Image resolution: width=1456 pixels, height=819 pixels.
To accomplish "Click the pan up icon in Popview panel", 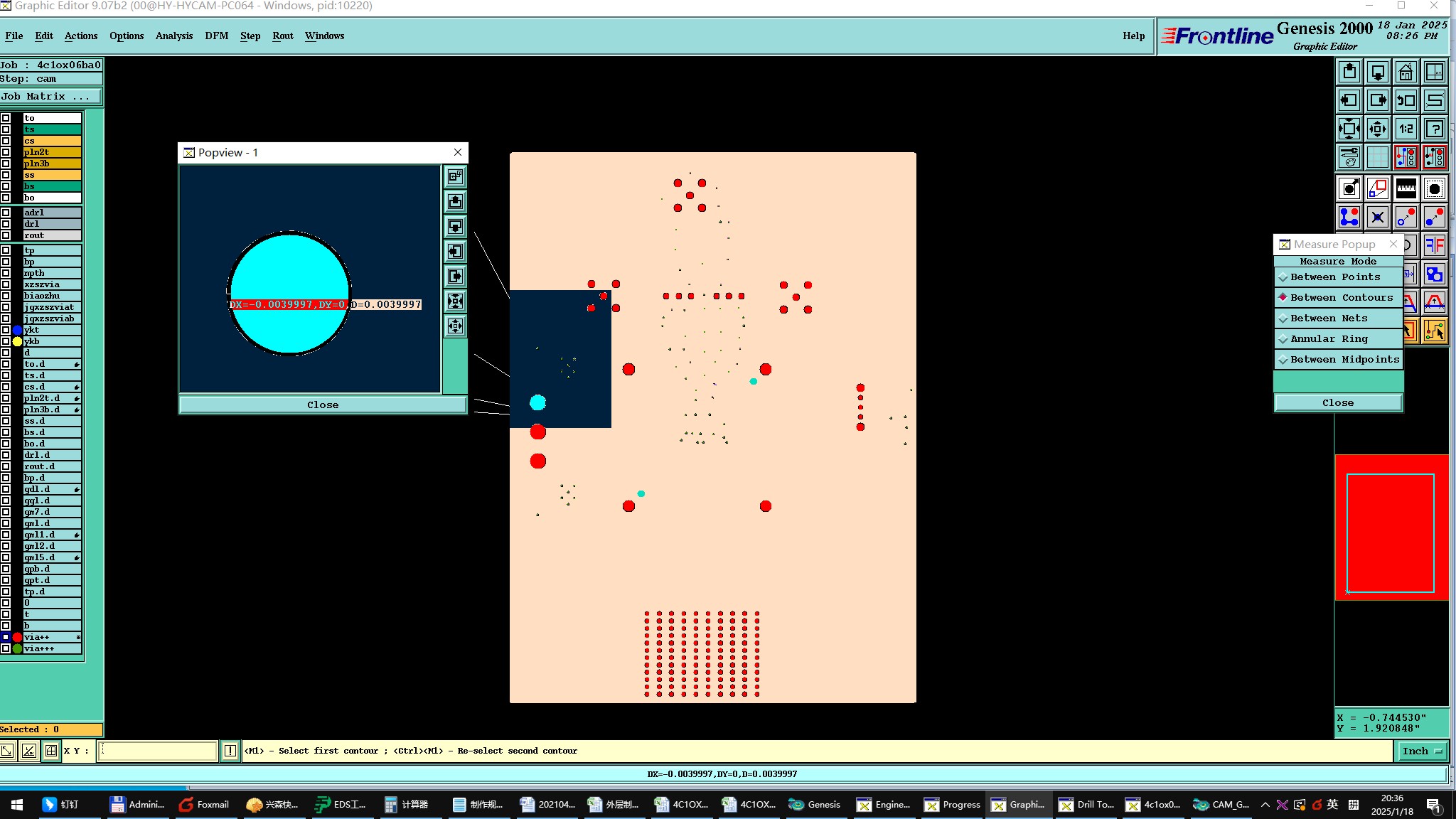I will [456, 202].
